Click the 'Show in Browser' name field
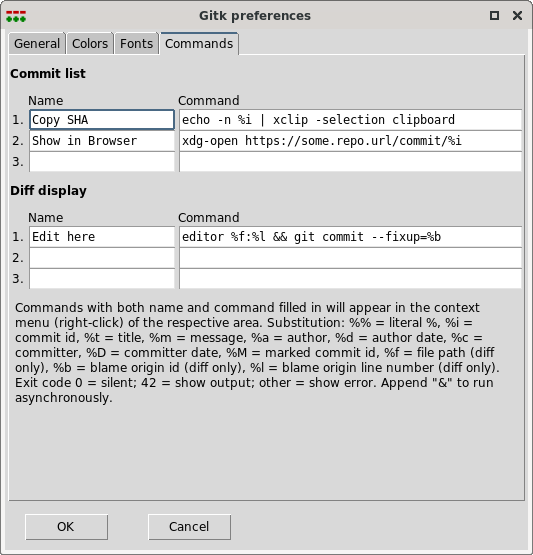Screen dimensions: 533x555 pos(102,141)
